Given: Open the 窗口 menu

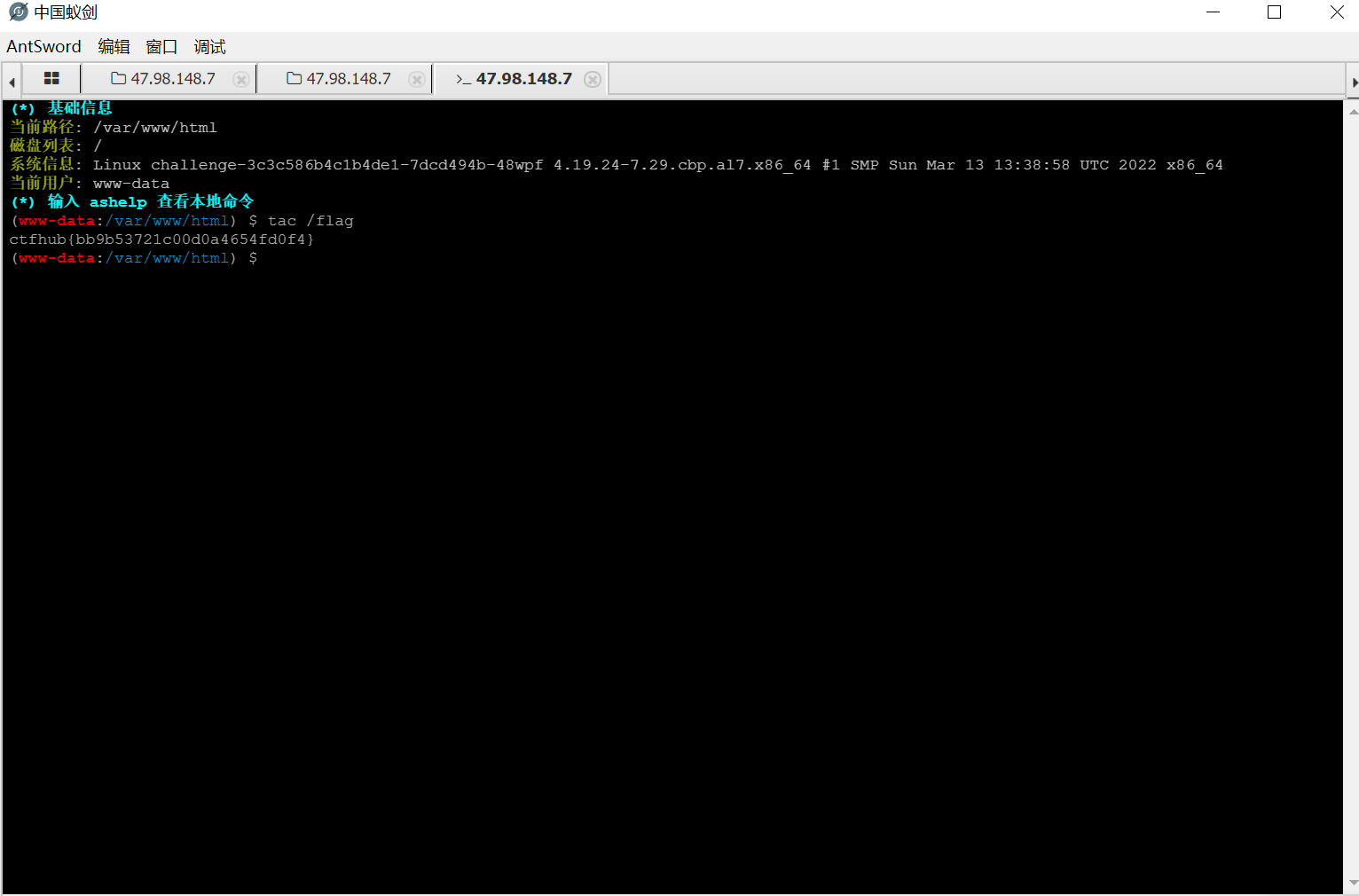Looking at the screenshot, I should (x=161, y=46).
